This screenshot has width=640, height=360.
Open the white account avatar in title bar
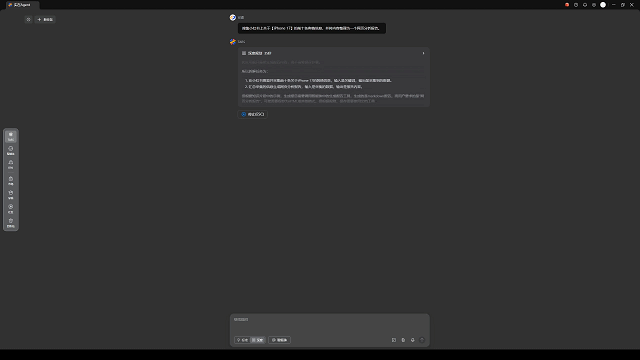pos(603,5)
